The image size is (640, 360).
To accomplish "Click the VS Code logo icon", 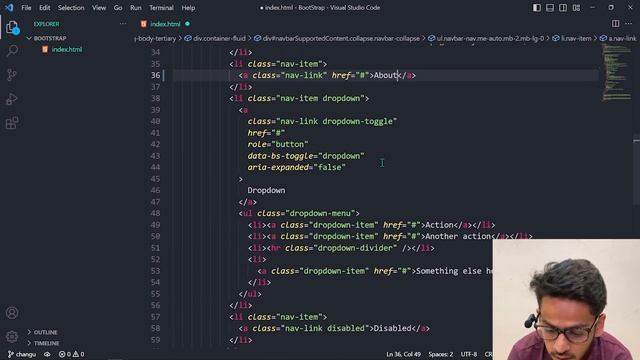I will (9, 8).
